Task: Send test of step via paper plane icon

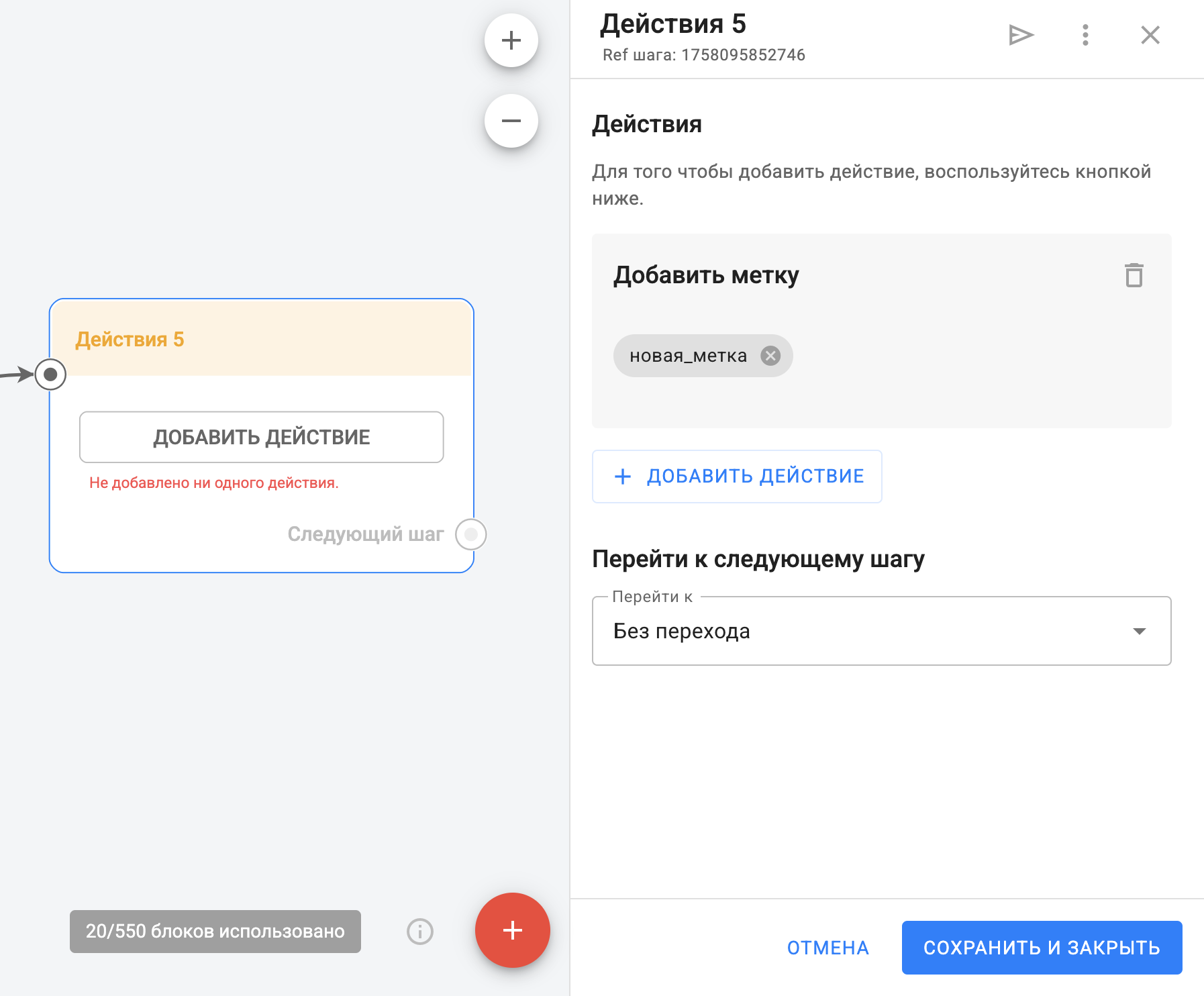Action: [1021, 35]
